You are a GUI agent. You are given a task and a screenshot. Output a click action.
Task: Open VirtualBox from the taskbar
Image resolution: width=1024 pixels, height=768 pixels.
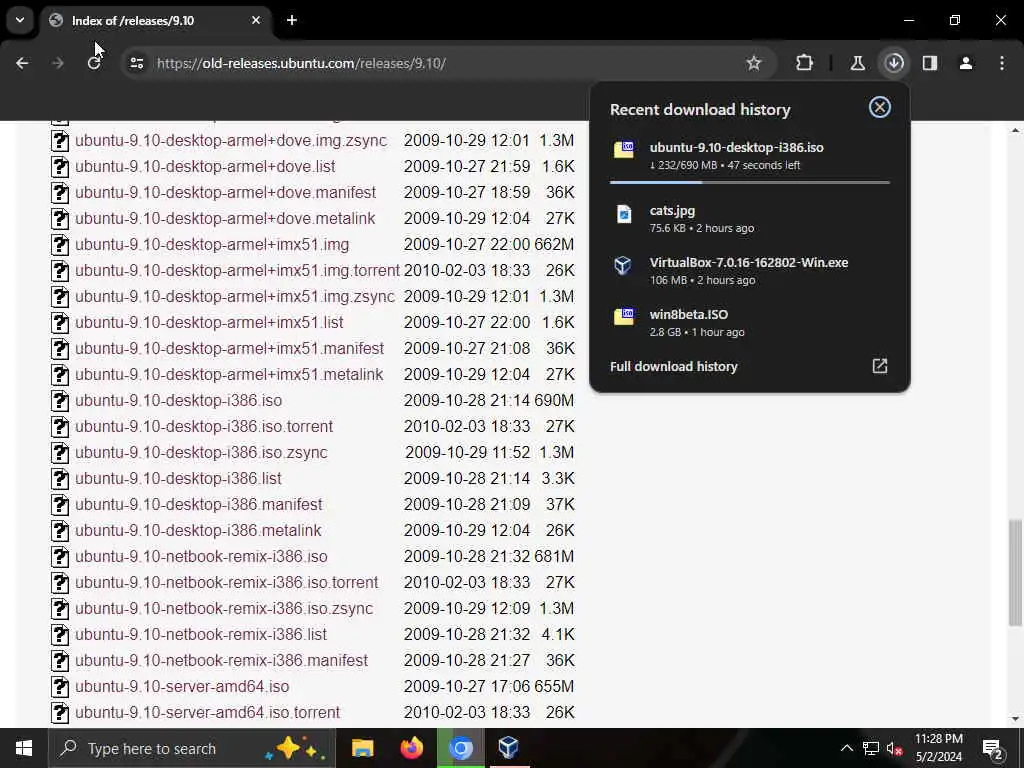508,748
